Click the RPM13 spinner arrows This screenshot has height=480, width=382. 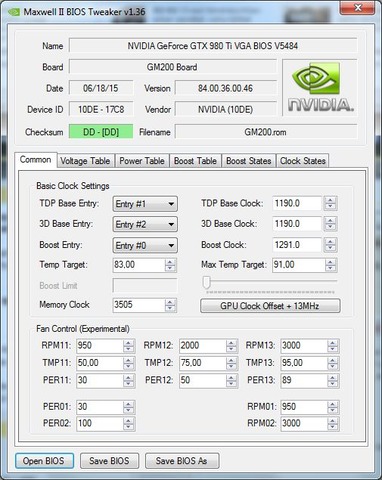point(333,346)
